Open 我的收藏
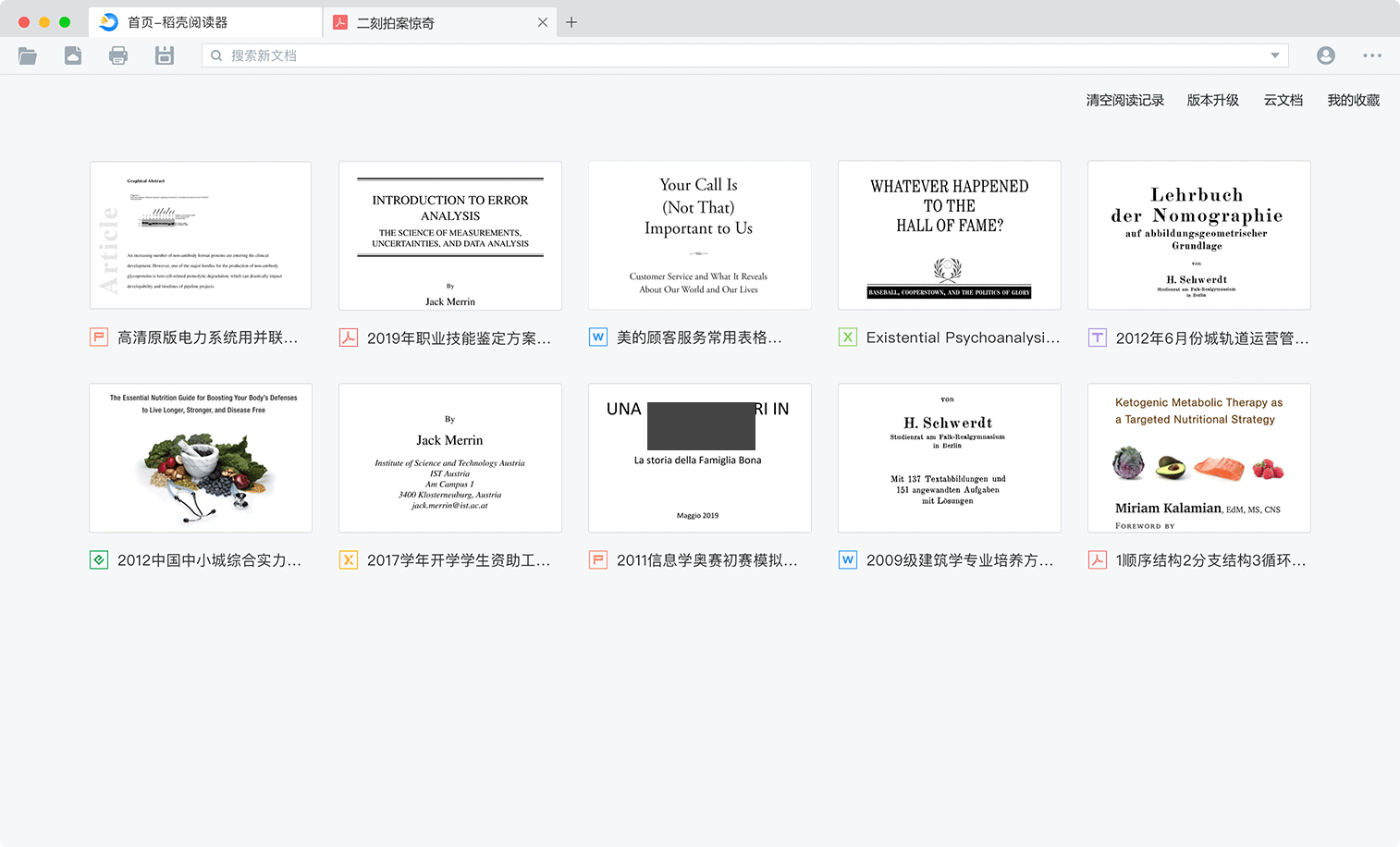1400x847 pixels. coord(1352,100)
